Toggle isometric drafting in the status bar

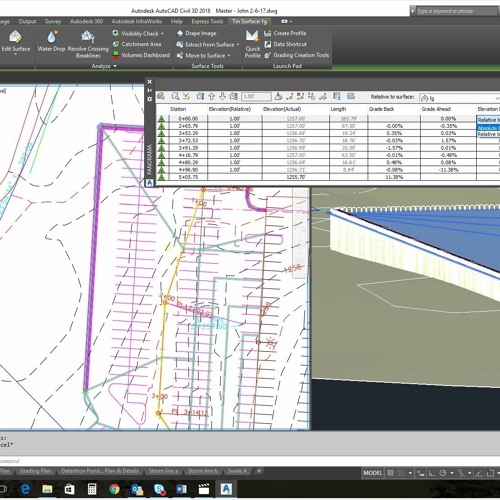[x=461, y=473]
